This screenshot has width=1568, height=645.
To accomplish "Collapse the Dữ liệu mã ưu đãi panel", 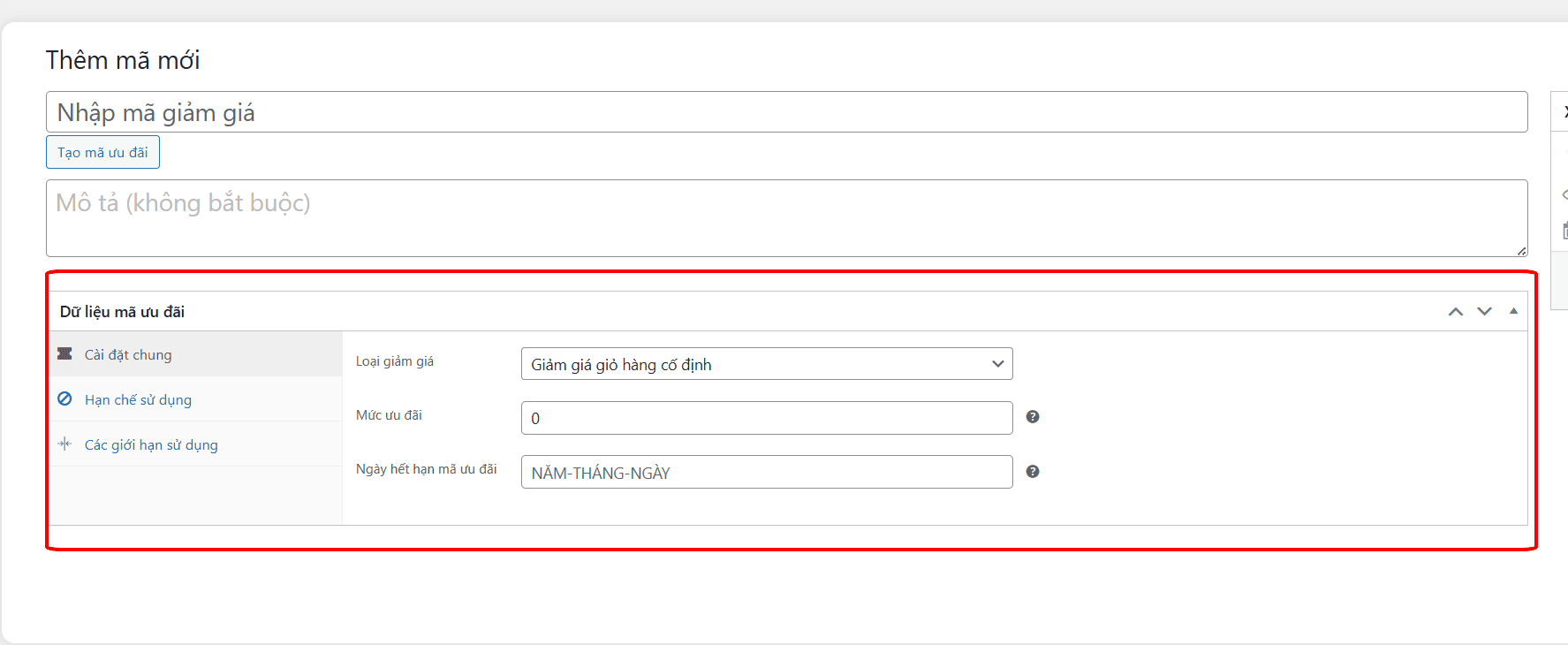I will (x=1513, y=312).
